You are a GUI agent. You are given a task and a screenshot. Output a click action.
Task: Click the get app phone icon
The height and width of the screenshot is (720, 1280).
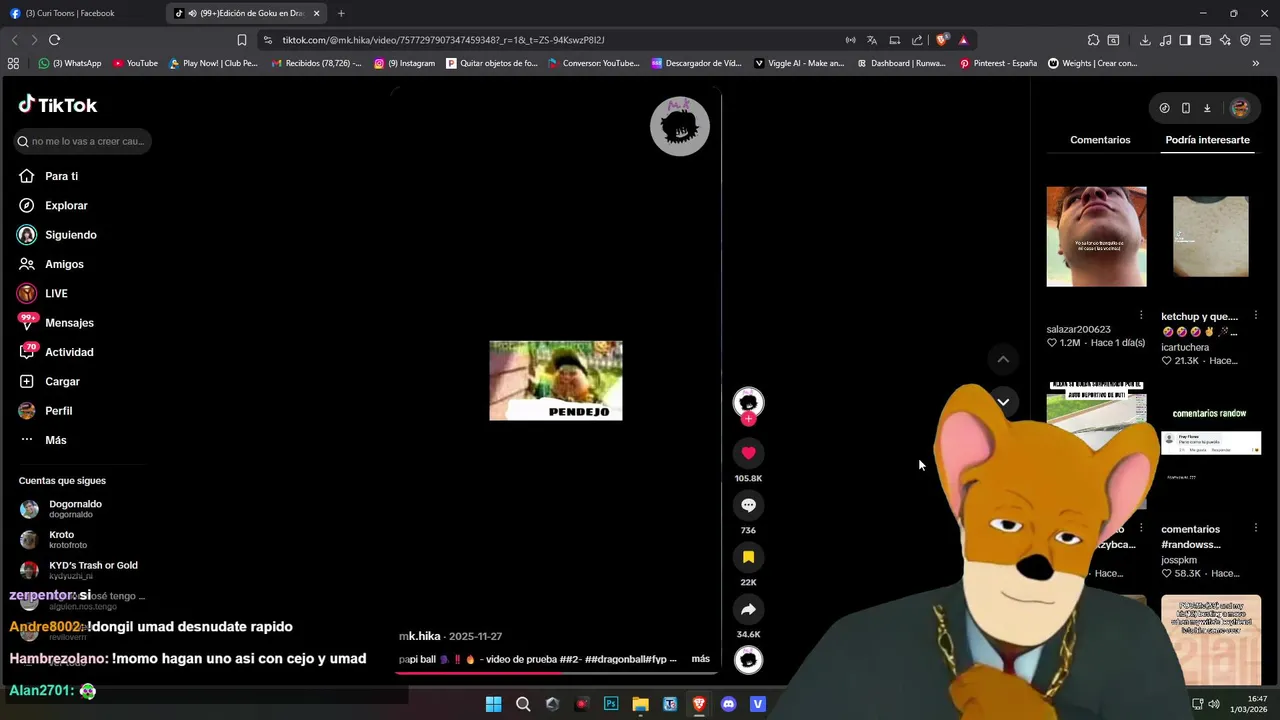pyautogui.click(x=1186, y=108)
